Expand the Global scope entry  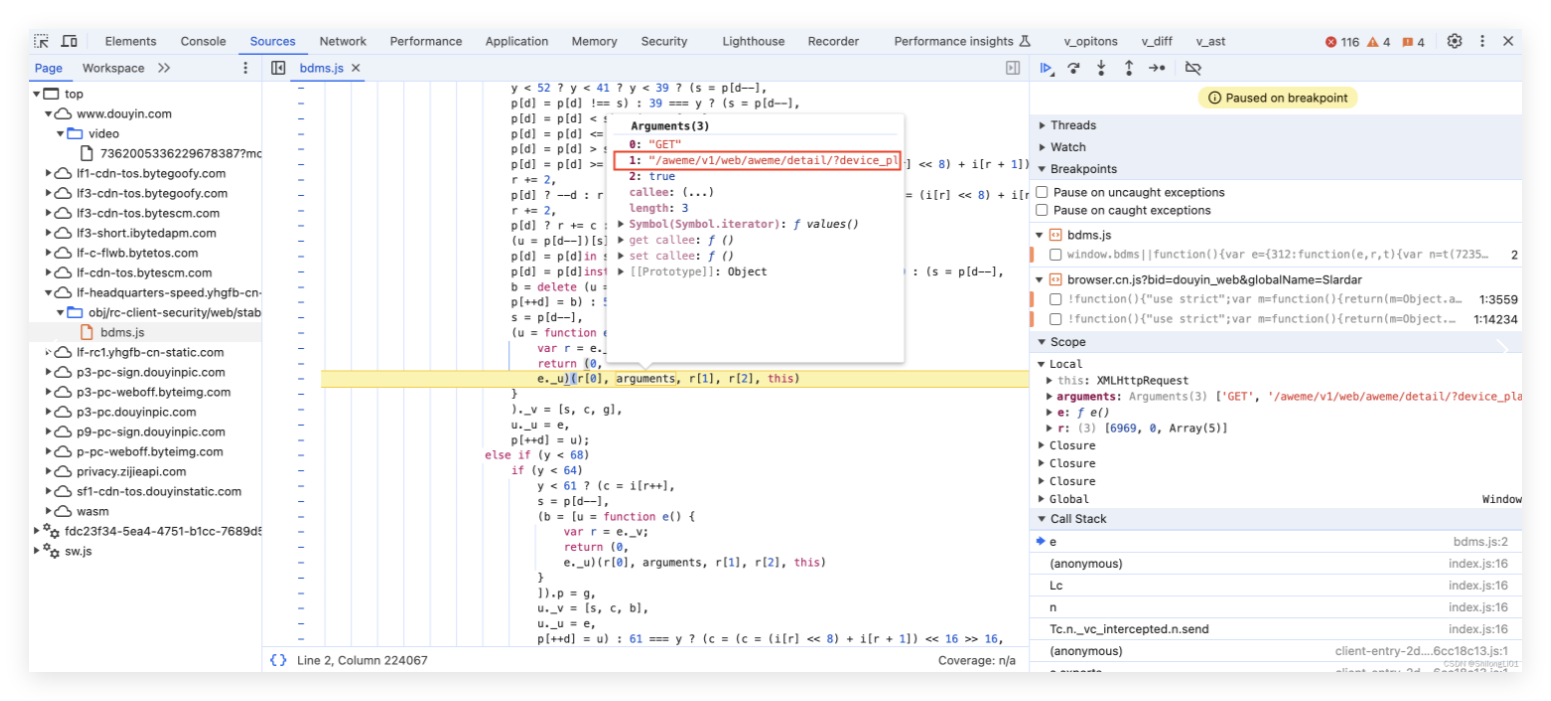(1042, 499)
